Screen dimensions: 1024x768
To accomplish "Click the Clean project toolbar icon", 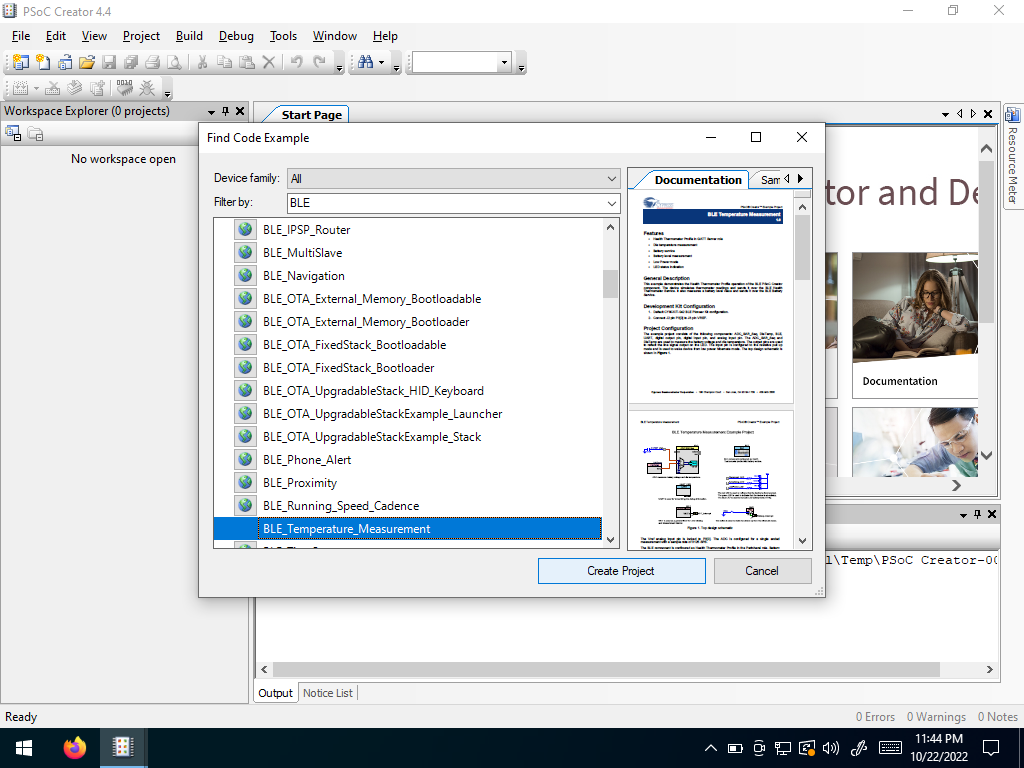I will click(53, 88).
